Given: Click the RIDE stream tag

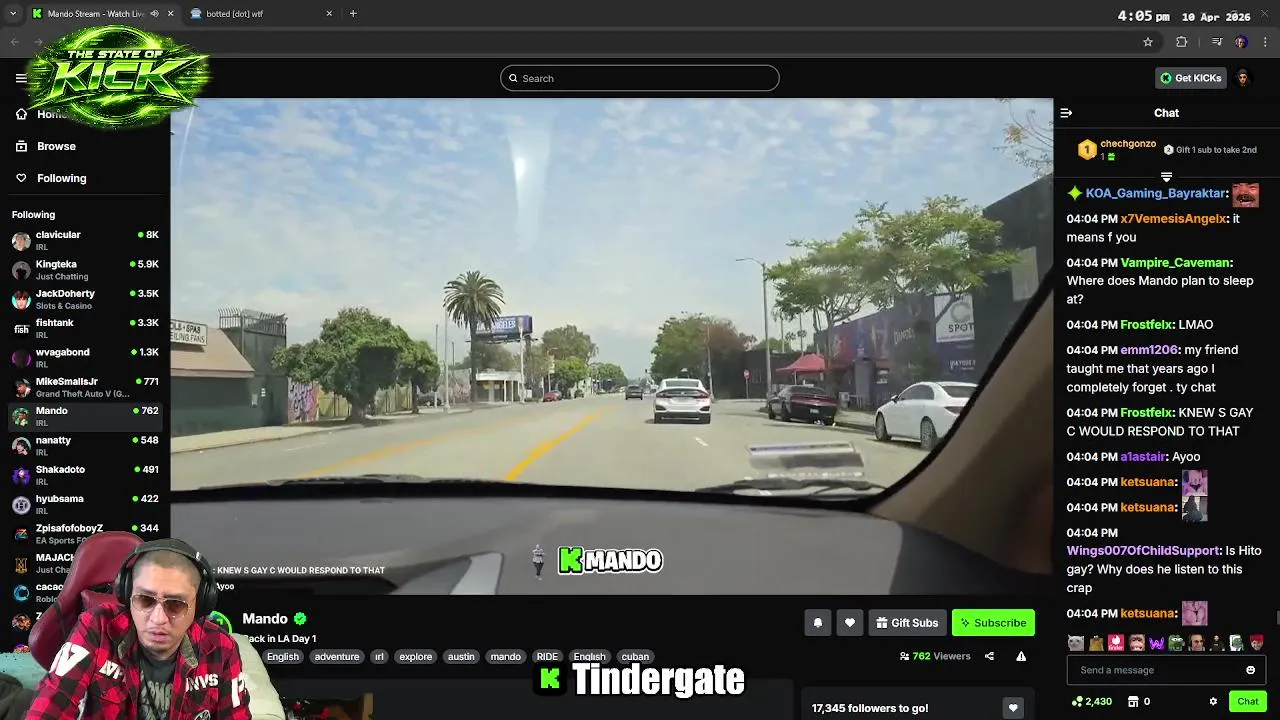Looking at the screenshot, I should (x=547, y=657).
